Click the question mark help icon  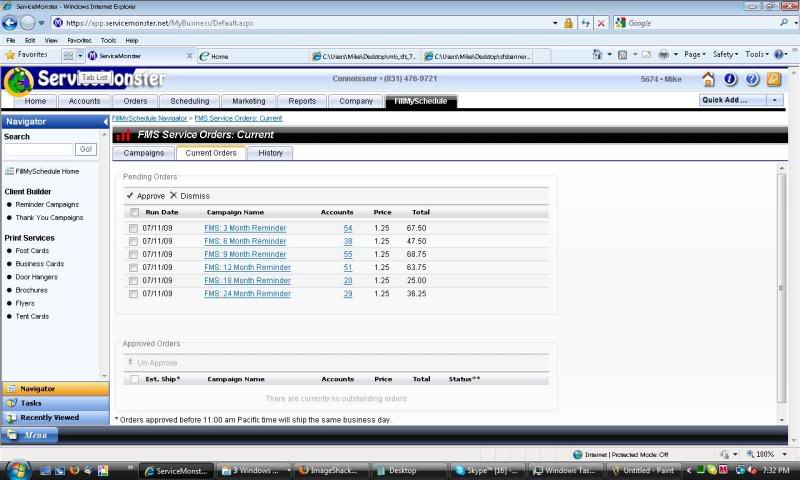(x=752, y=79)
